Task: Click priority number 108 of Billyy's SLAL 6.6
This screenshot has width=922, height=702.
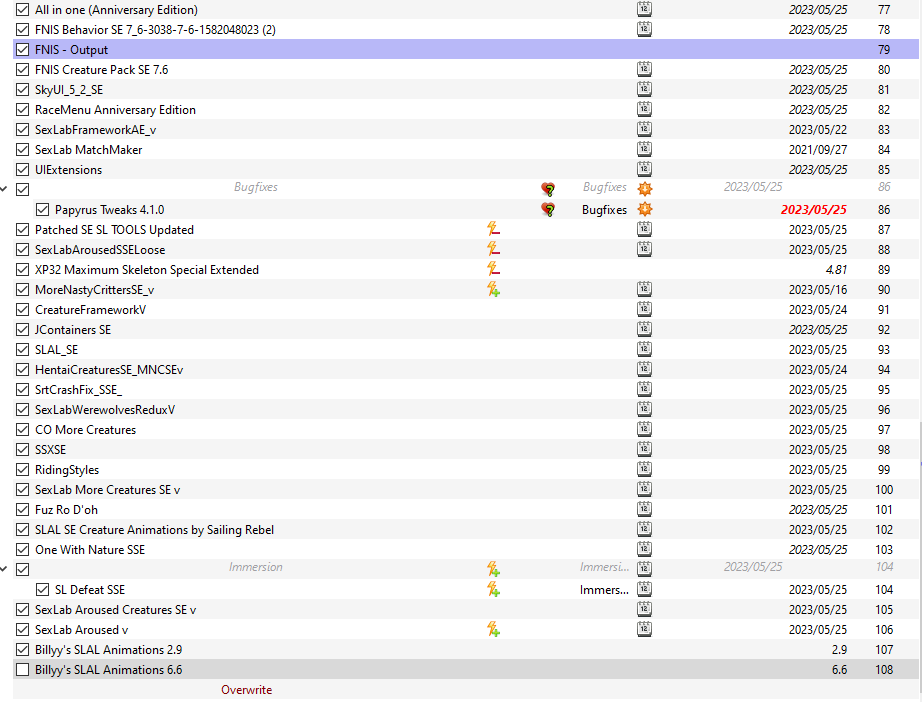Action: pos(884,669)
